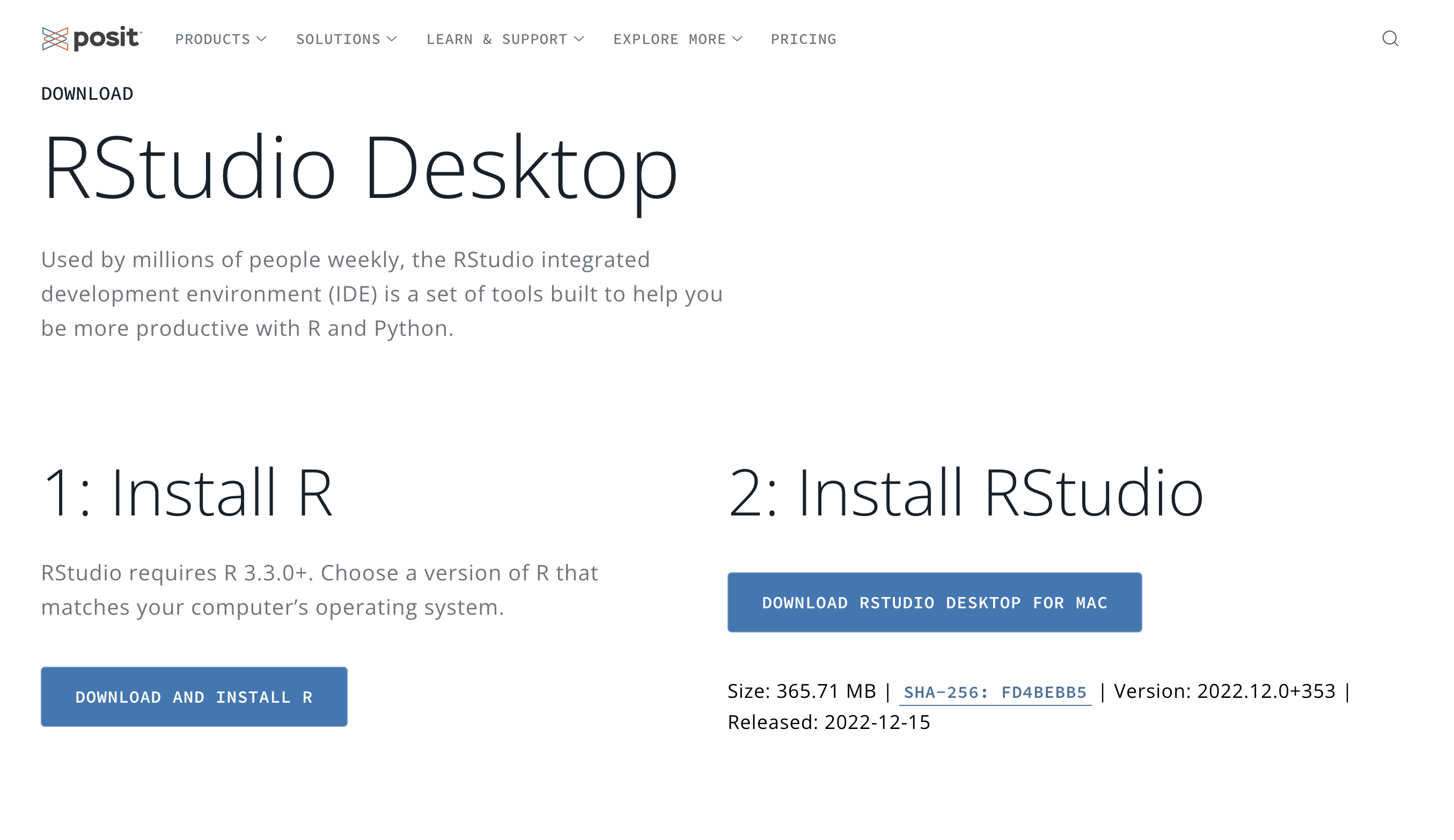Click the Learn & Support chevron arrow
Screen dimensions: 1454x840
coord(579,39)
